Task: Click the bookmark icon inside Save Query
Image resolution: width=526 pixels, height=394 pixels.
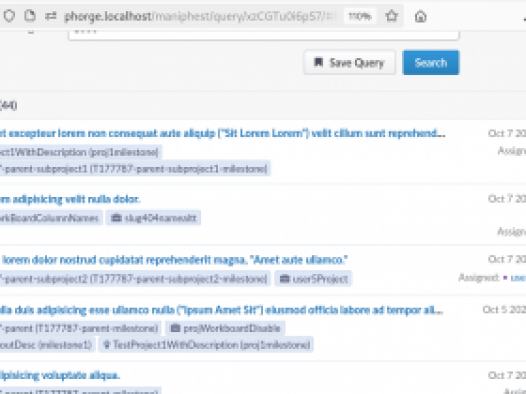Action: (318, 62)
